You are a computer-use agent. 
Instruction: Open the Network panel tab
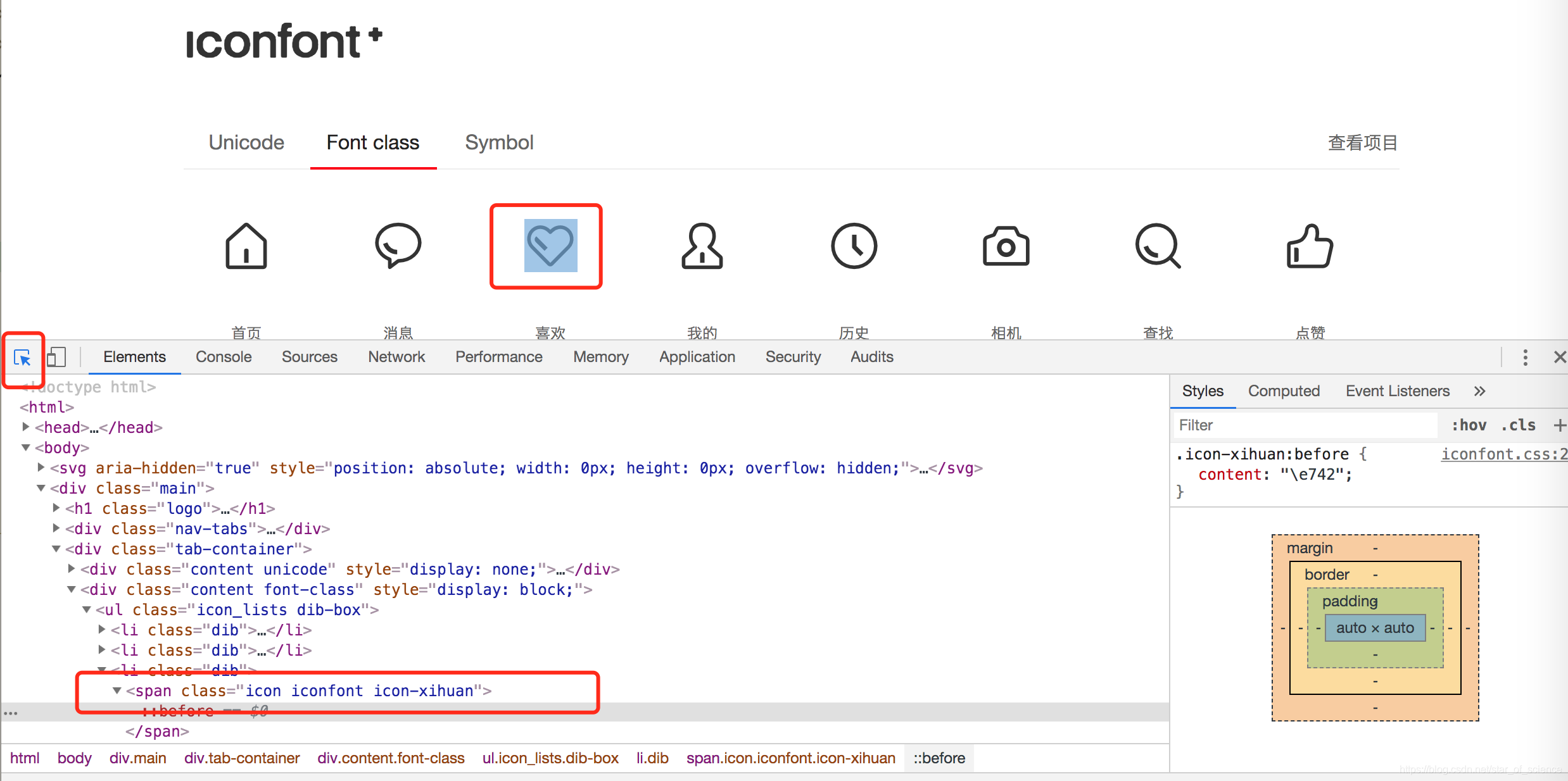396,357
